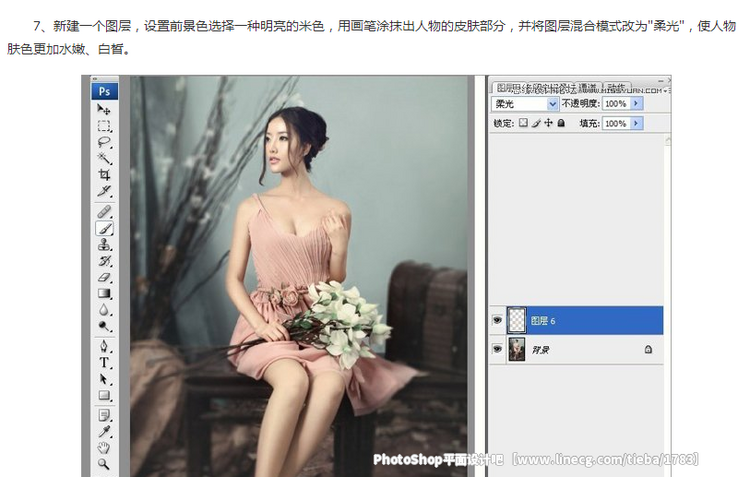Viewport: 750px width, 477px height.
Task: Select the Gradient tool
Action: (104, 293)
